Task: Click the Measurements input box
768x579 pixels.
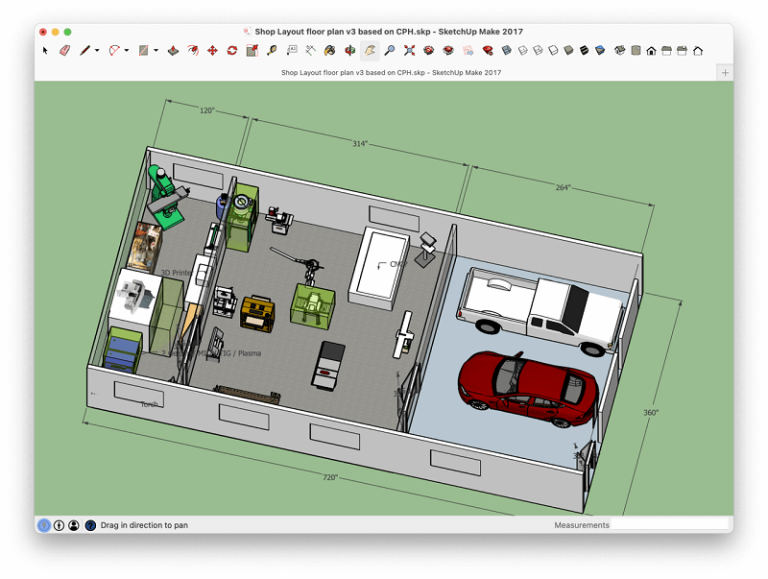Action: click(x=670, y=525)
